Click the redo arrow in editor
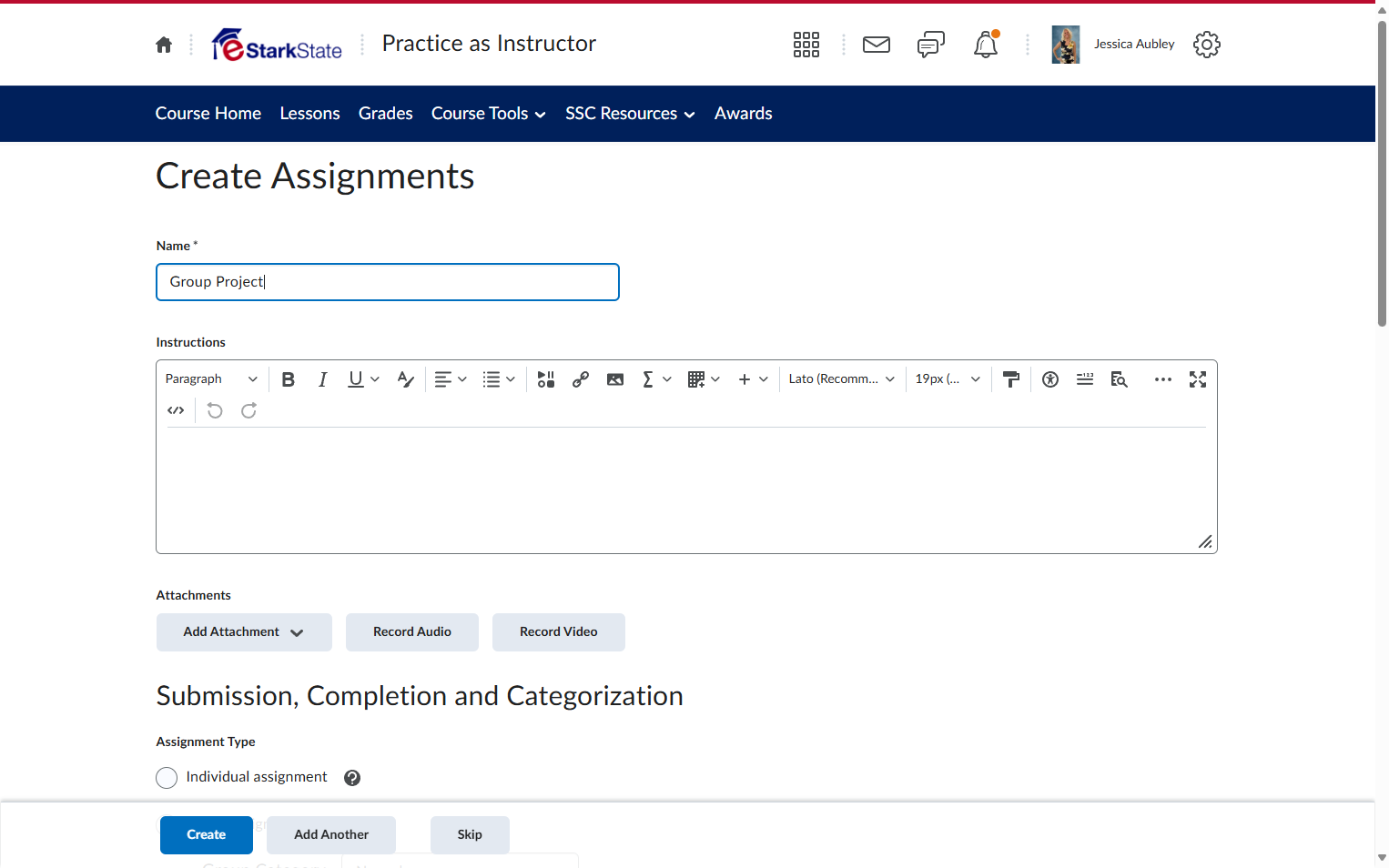The width and height of the screenshot is (1389, 868). [248, 410]
